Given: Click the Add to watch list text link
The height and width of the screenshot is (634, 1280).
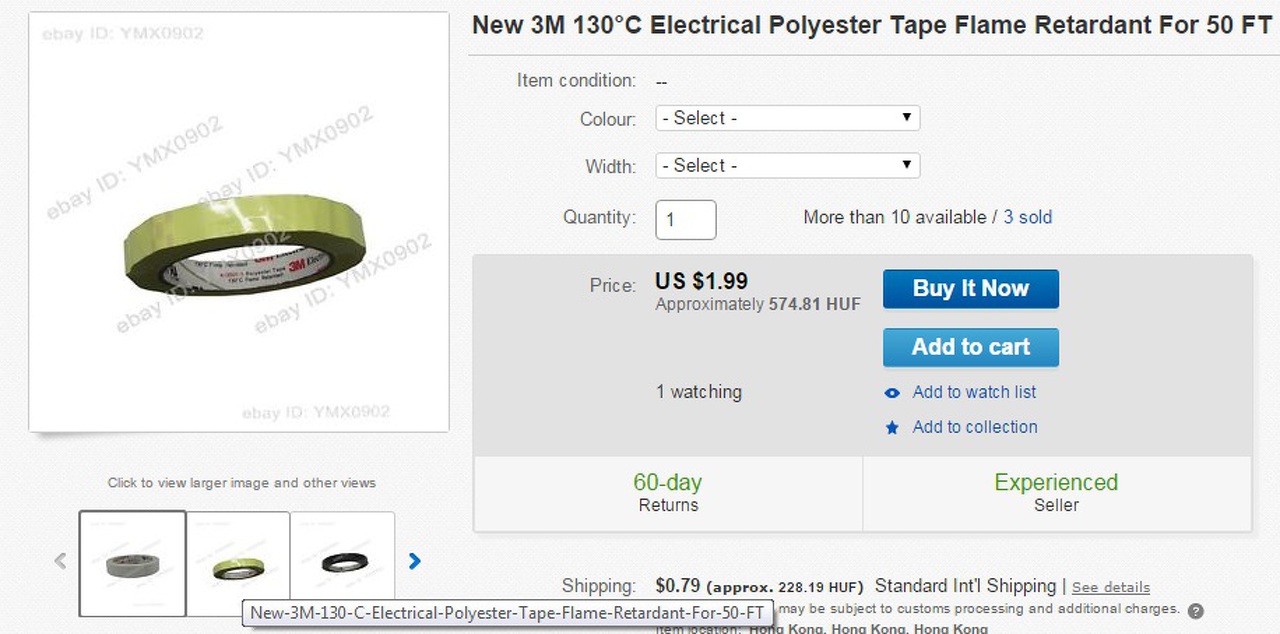Looking at the screenshot, I should [x=974, y=393].
